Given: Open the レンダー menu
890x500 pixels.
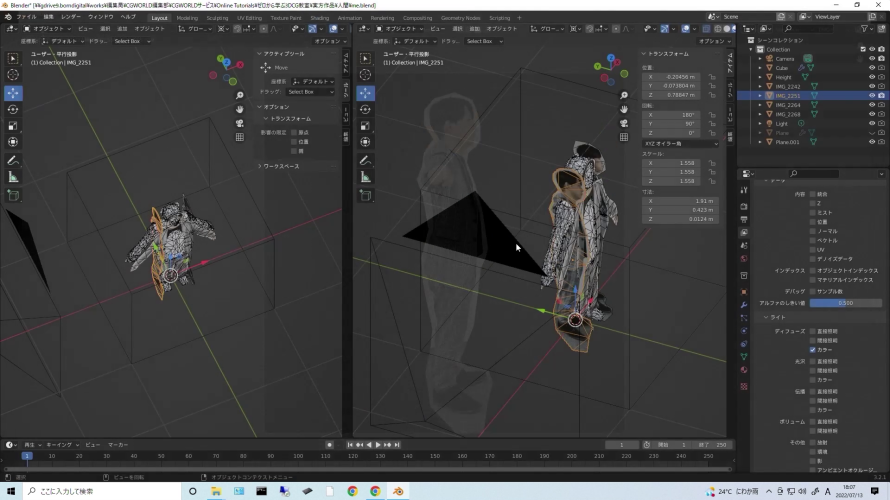Looking at the screenshot, I should click(x=70, y=17).
